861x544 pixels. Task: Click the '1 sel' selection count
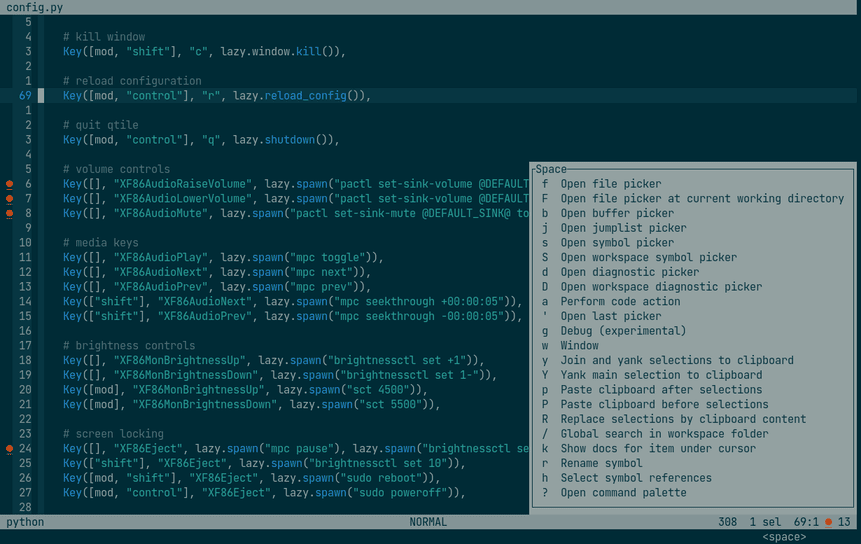coord(765,522)
